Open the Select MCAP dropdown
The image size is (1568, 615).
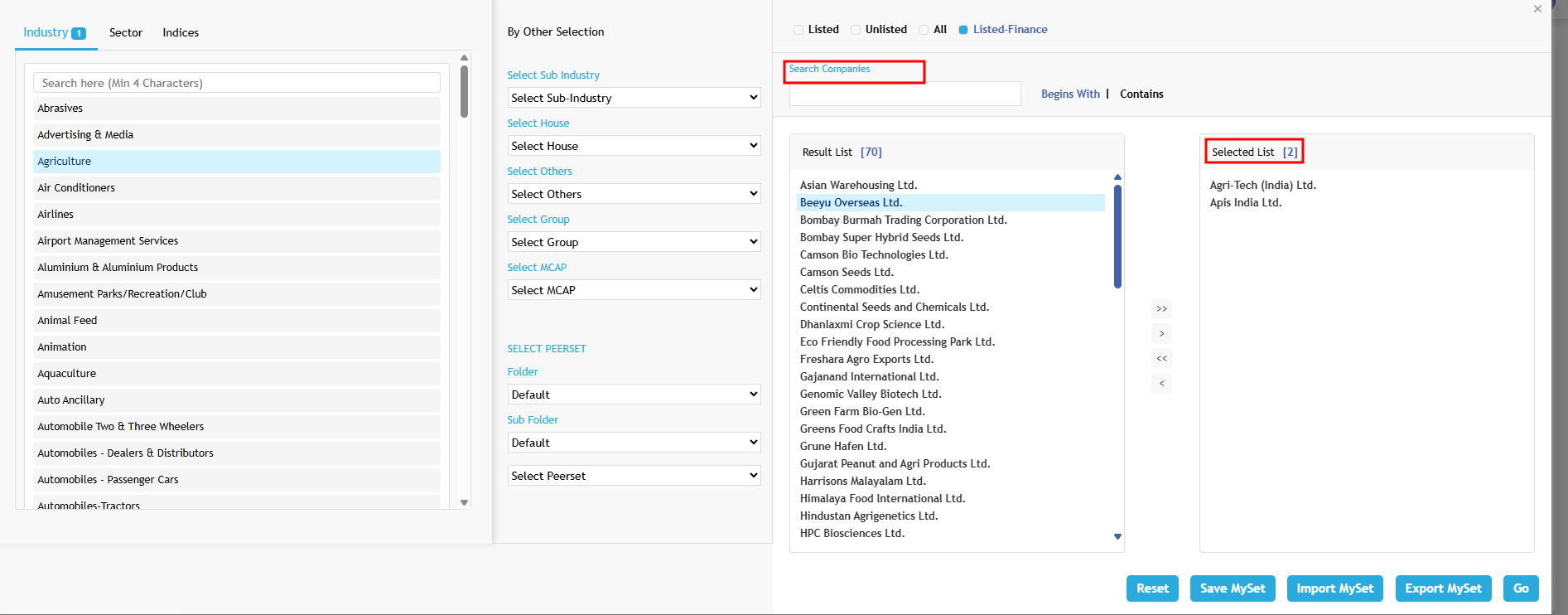click(634, 290)
